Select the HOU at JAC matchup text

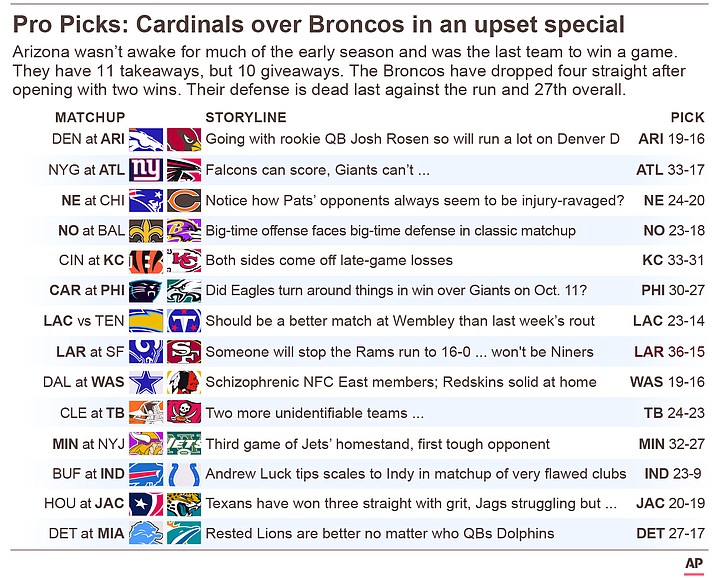[x=84, y=503]
